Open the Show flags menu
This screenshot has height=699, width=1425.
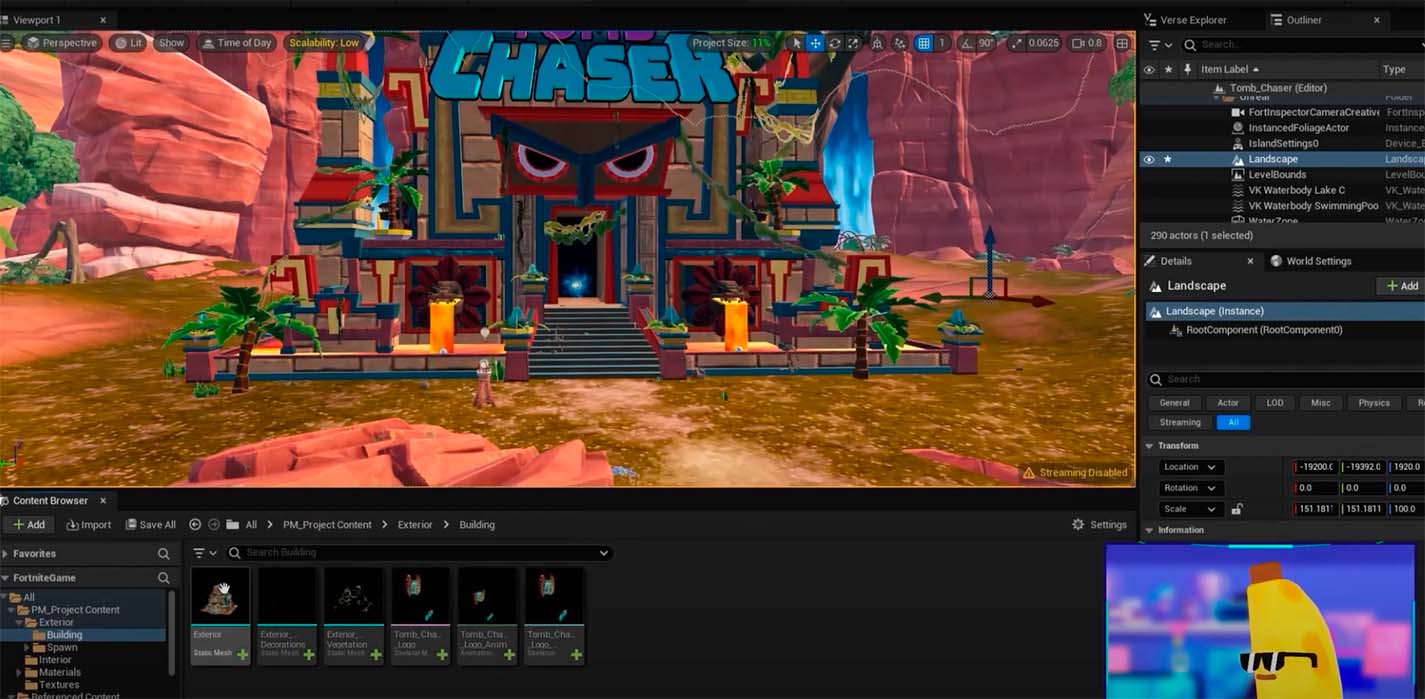pos(171,43)
